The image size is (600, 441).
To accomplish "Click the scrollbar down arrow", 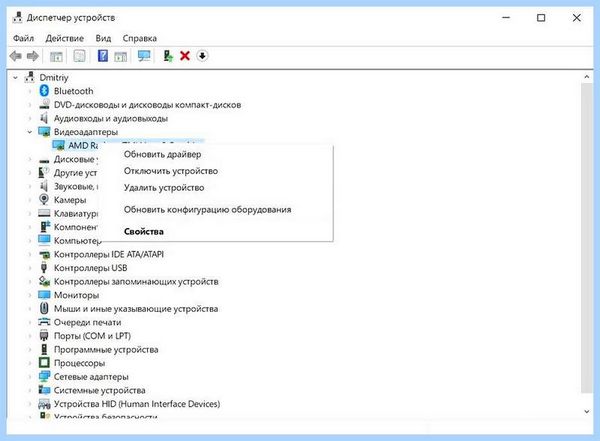I will (587, 412).
